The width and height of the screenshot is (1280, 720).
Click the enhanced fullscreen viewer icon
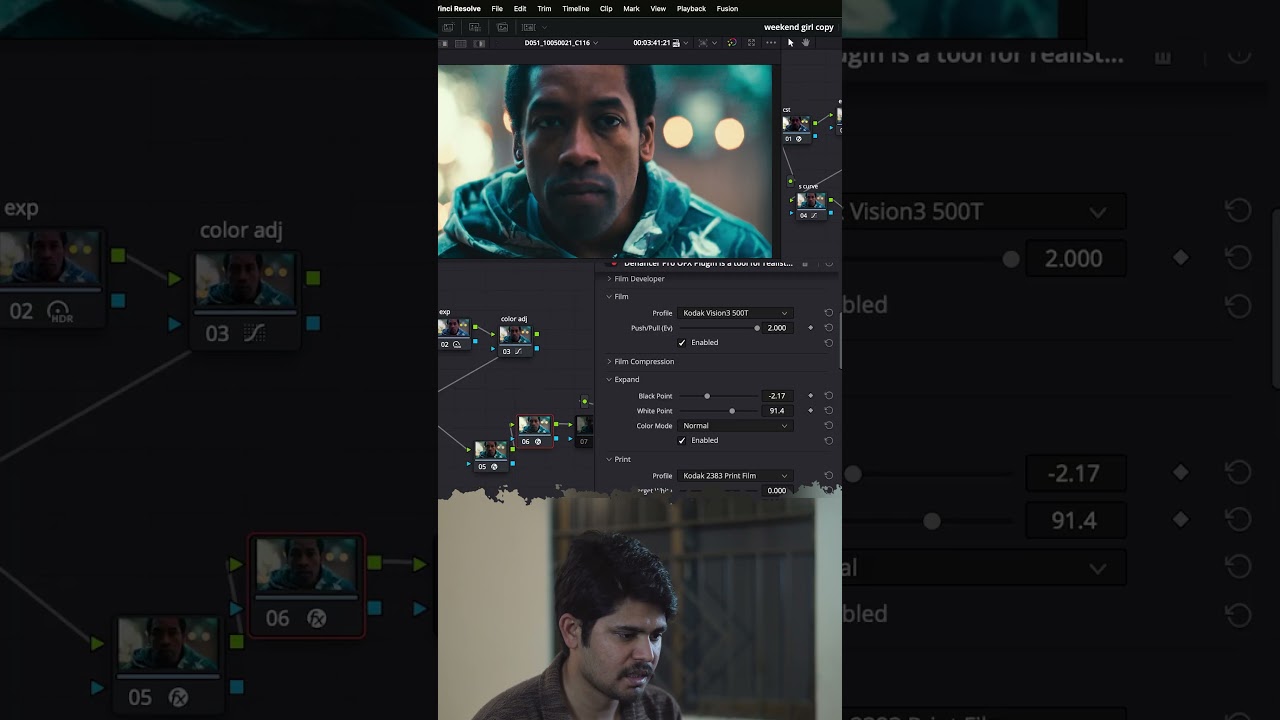click(751, 43)
